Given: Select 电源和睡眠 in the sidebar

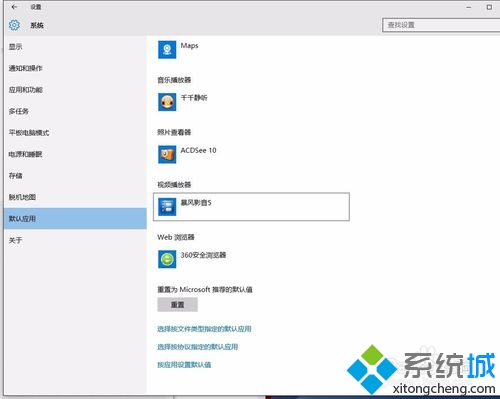Looking at the screenshot, I should [x=75, y=154].
